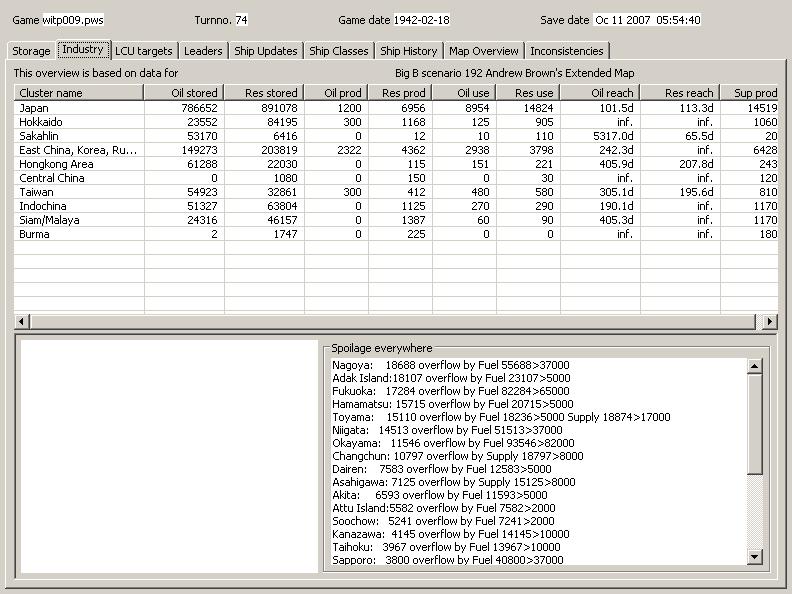Click the Nagoya spoilage entry

[x=451, y=365]
